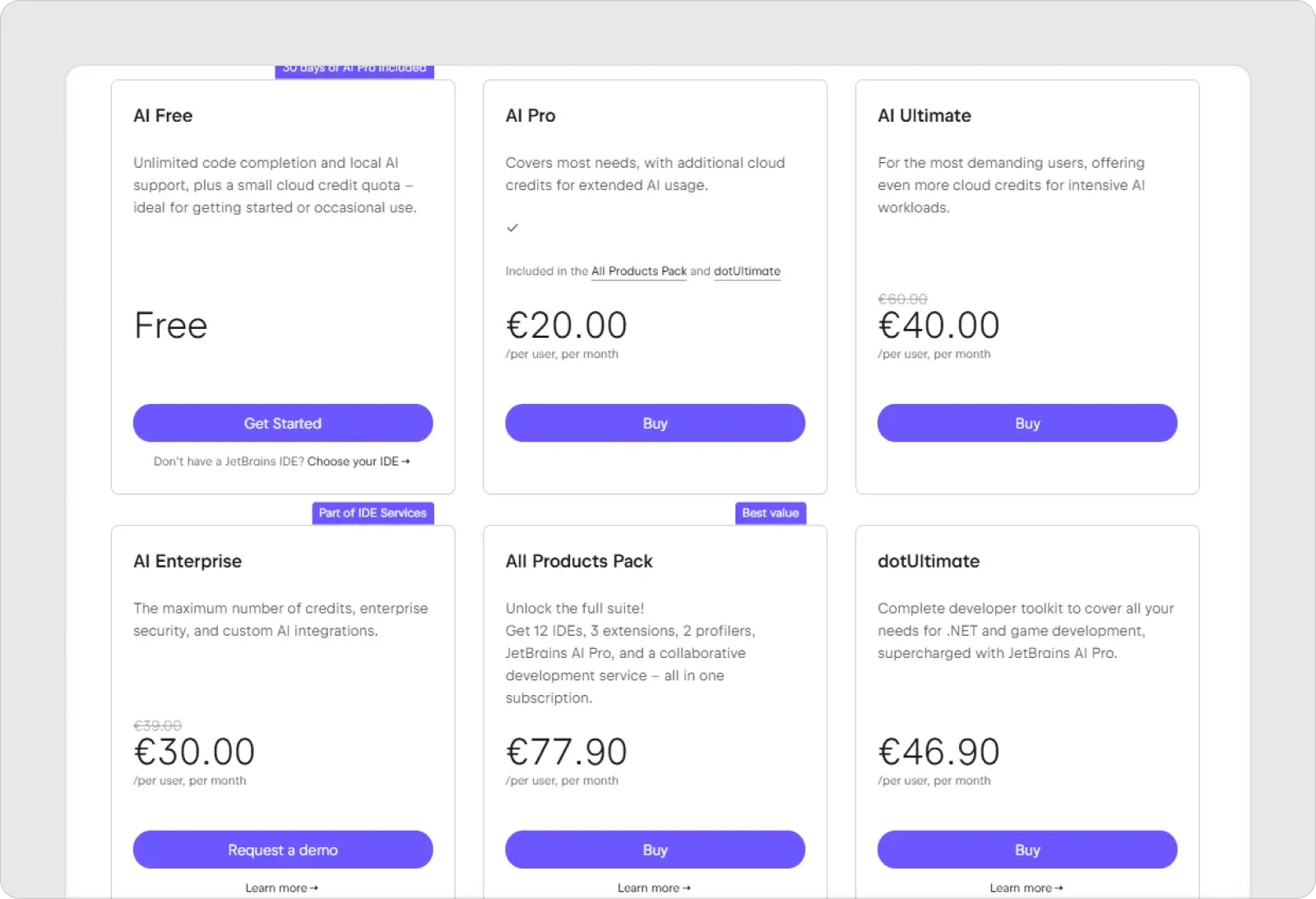Select the dotUltimate card heading
1316x899 pixels.
[929, 561]
